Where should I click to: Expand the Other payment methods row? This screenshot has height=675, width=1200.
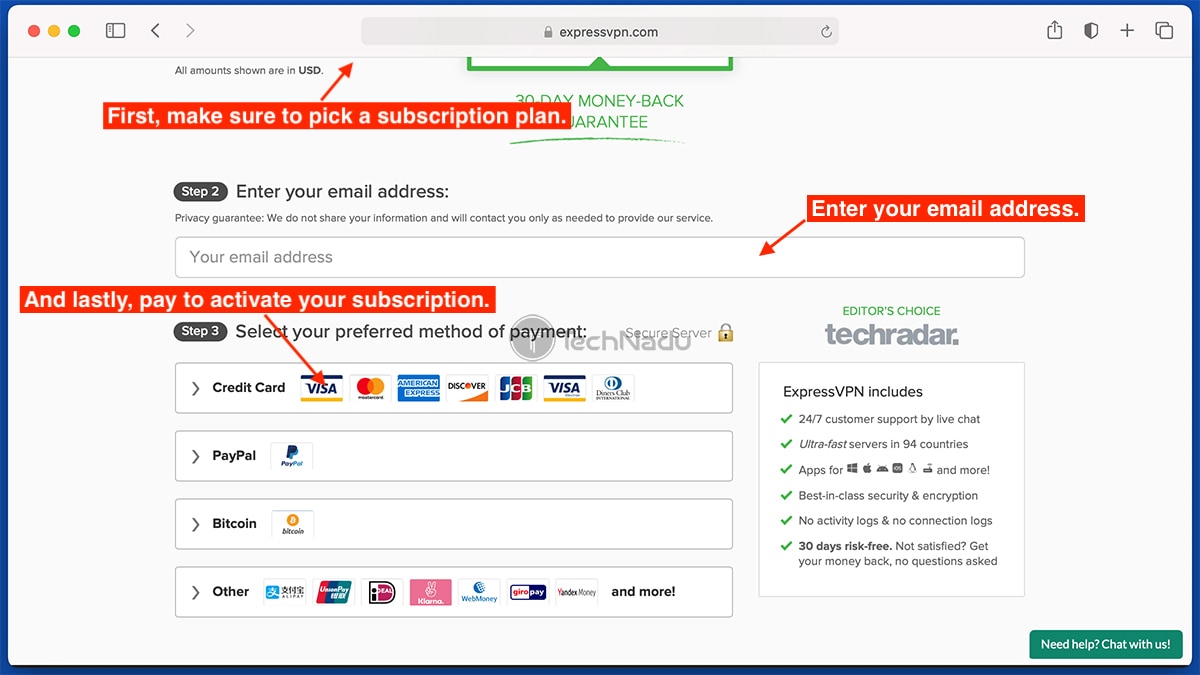coord(454,592)
